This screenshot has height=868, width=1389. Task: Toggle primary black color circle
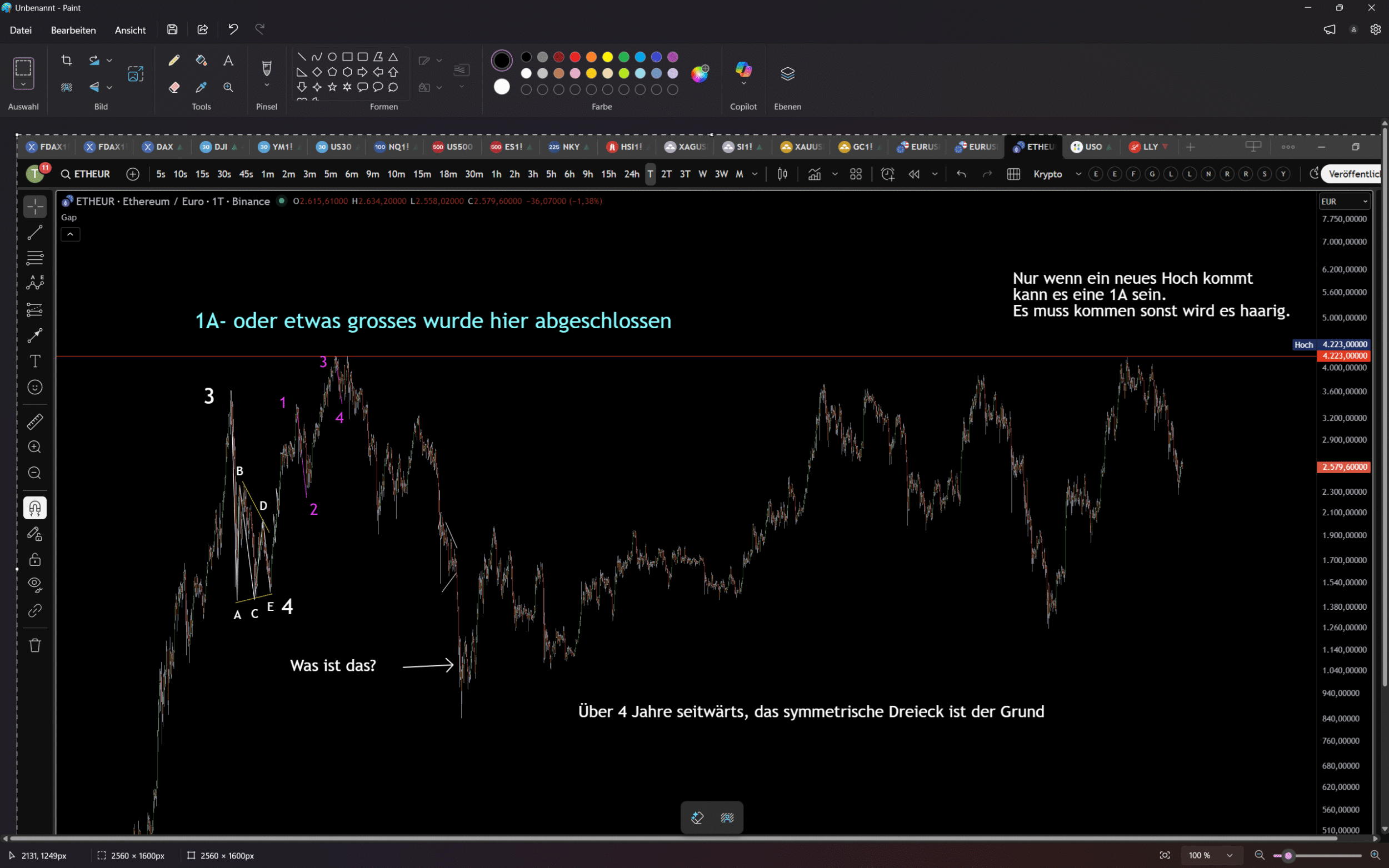[x=501, y=60]
